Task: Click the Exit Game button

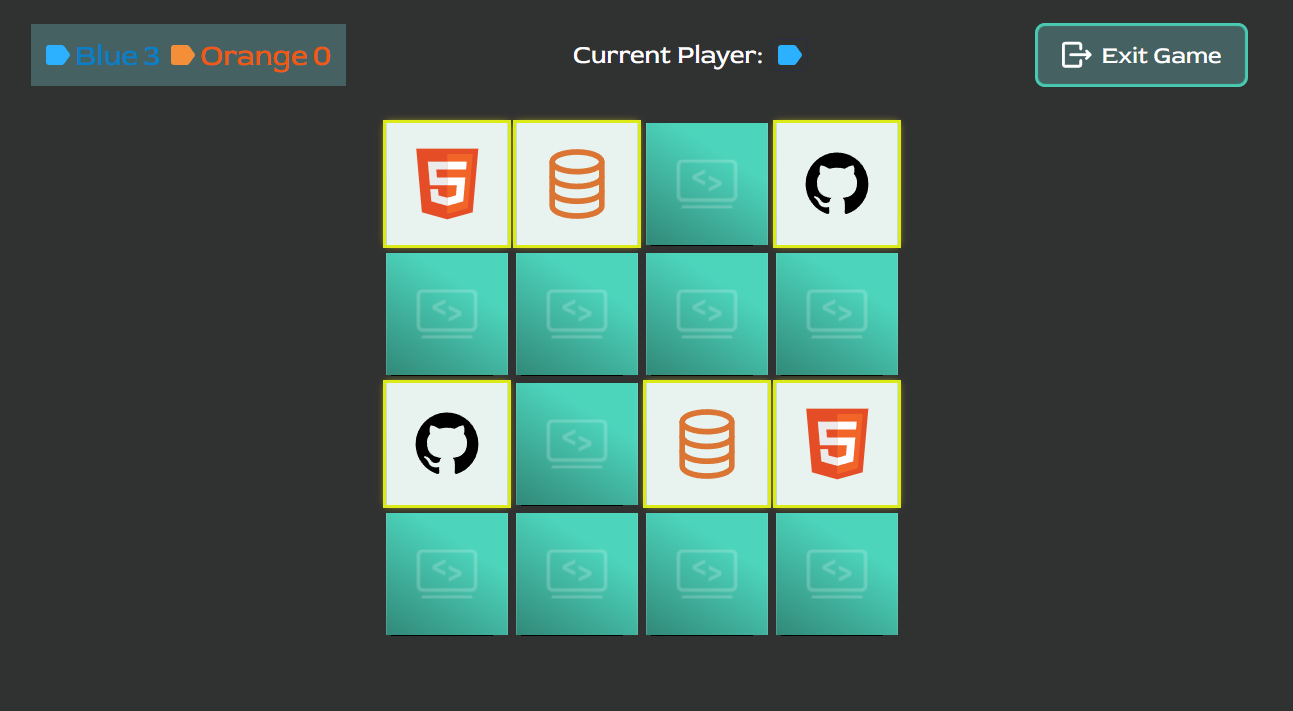Action: click(x=1141, y=55)
